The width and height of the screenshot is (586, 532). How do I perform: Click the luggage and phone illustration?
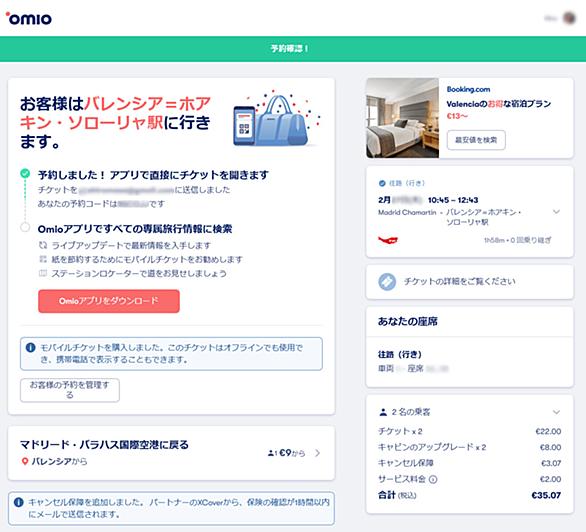point(276,118)
